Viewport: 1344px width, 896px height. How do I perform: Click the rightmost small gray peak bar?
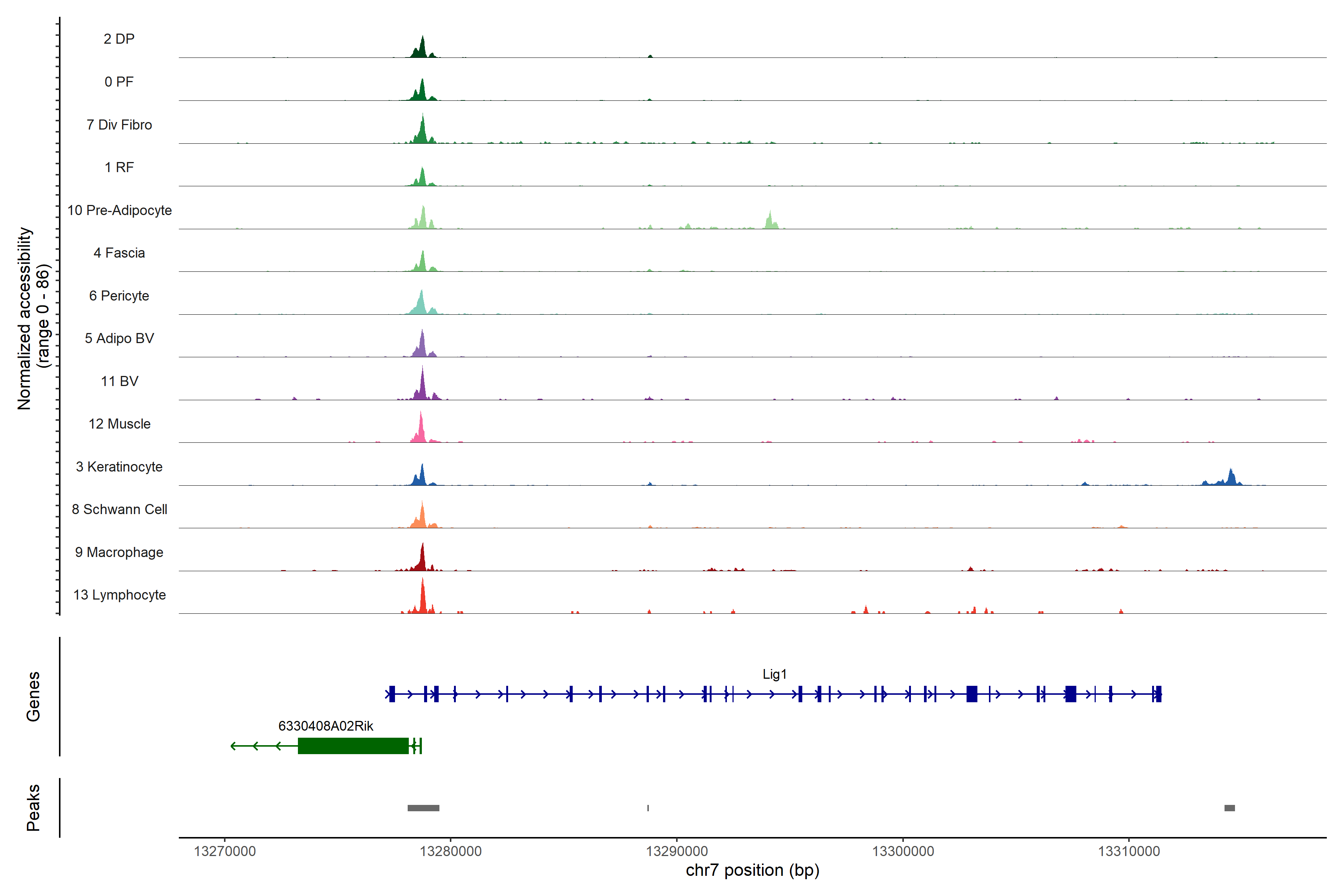tap(1229, 808)
